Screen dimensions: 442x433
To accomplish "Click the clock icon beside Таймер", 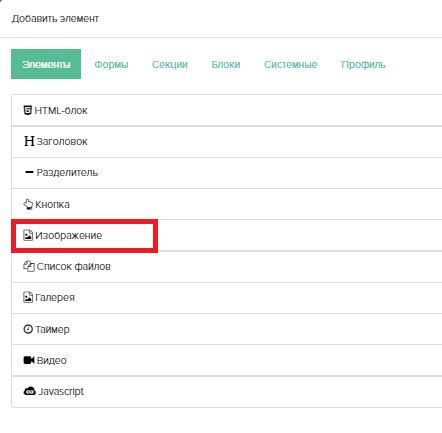I will 28,329.
